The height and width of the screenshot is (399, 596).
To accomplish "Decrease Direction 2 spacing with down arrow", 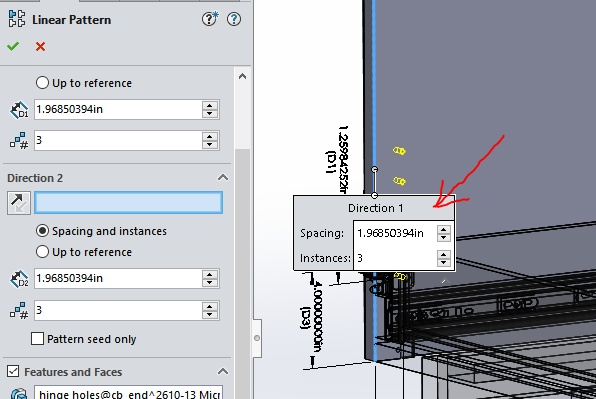I will [x=210, y=282].
